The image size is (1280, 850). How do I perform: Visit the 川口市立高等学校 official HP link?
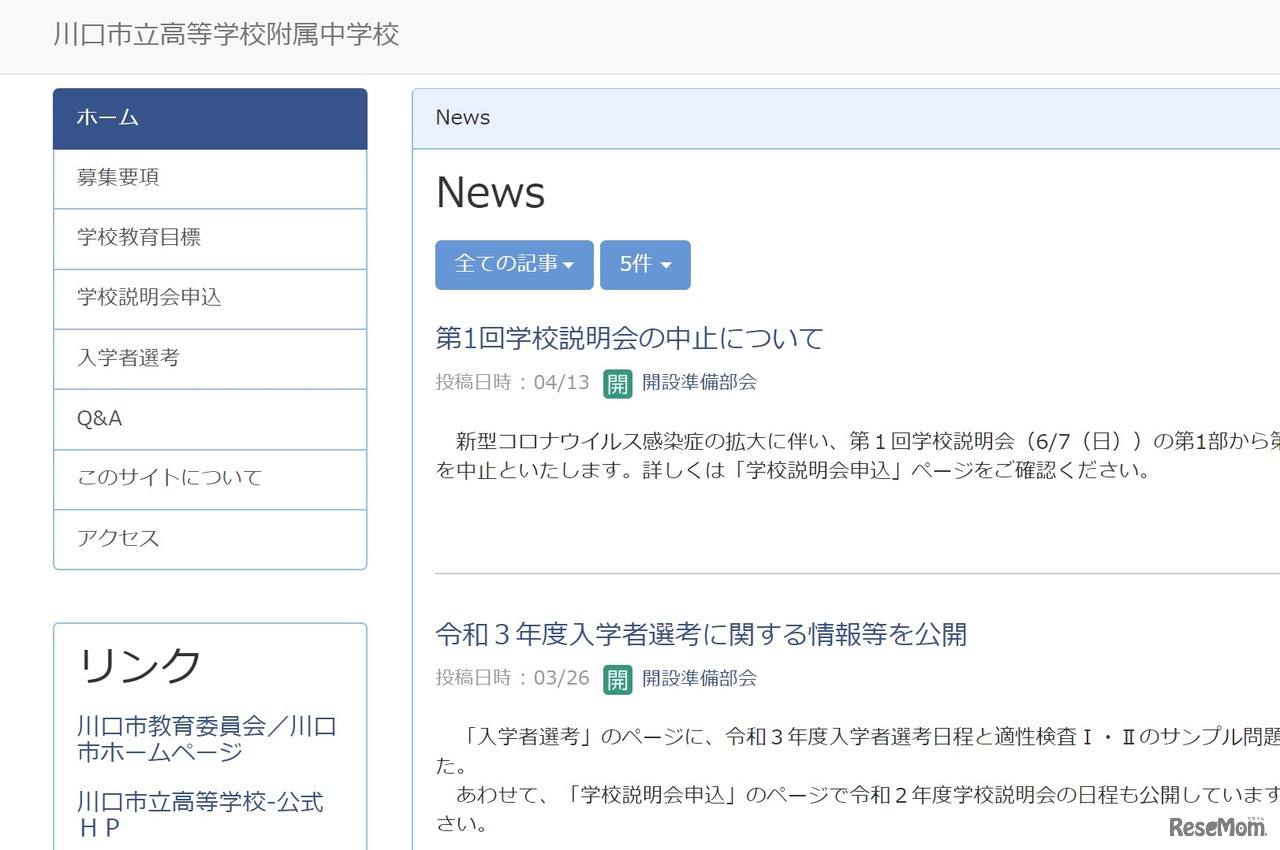coord(199,813)
